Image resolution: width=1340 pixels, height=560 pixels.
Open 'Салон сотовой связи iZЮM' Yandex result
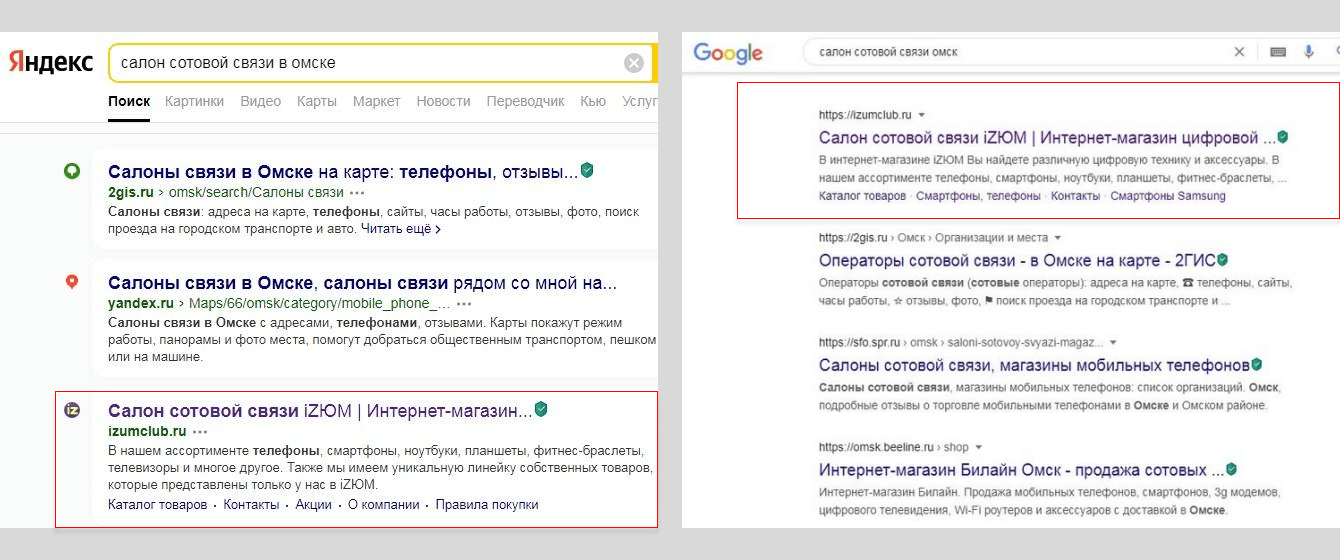(320, 410)
